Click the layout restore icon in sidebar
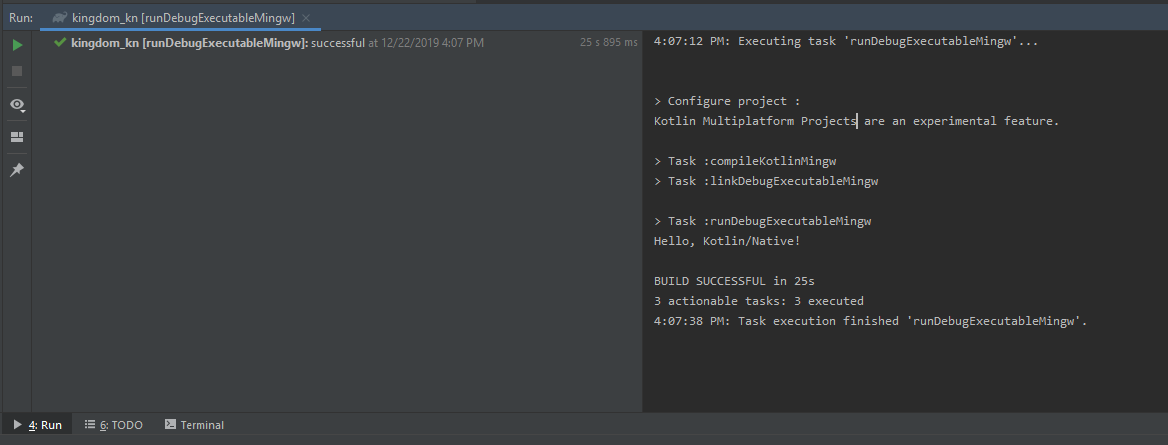 coord(16,137)
